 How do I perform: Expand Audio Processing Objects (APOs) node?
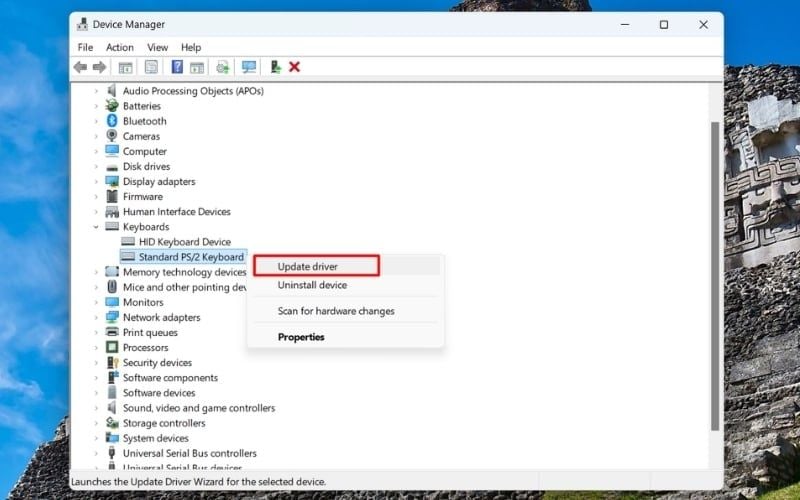[x=96, y=91]
